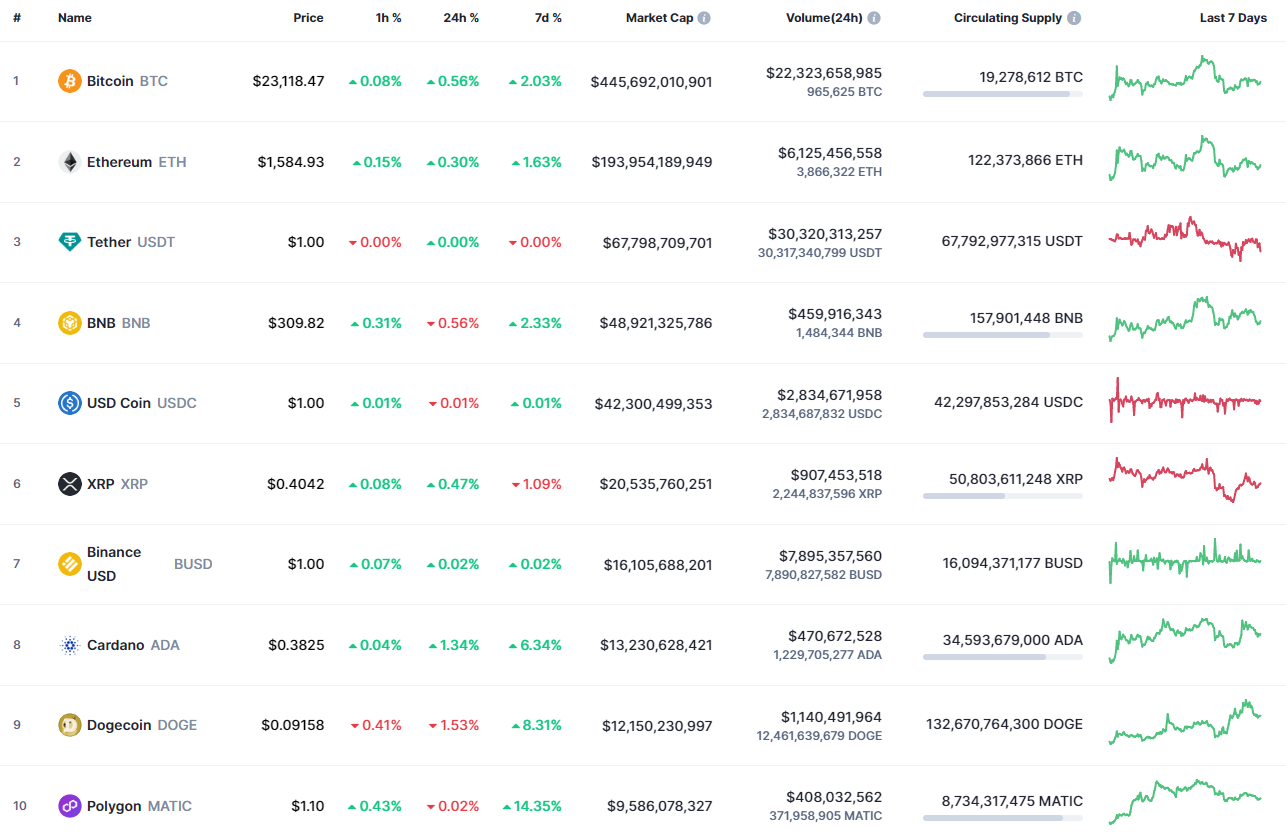Open the Volume(24h) info tooltip icon
1286x840 pixels.
(873, 17)
